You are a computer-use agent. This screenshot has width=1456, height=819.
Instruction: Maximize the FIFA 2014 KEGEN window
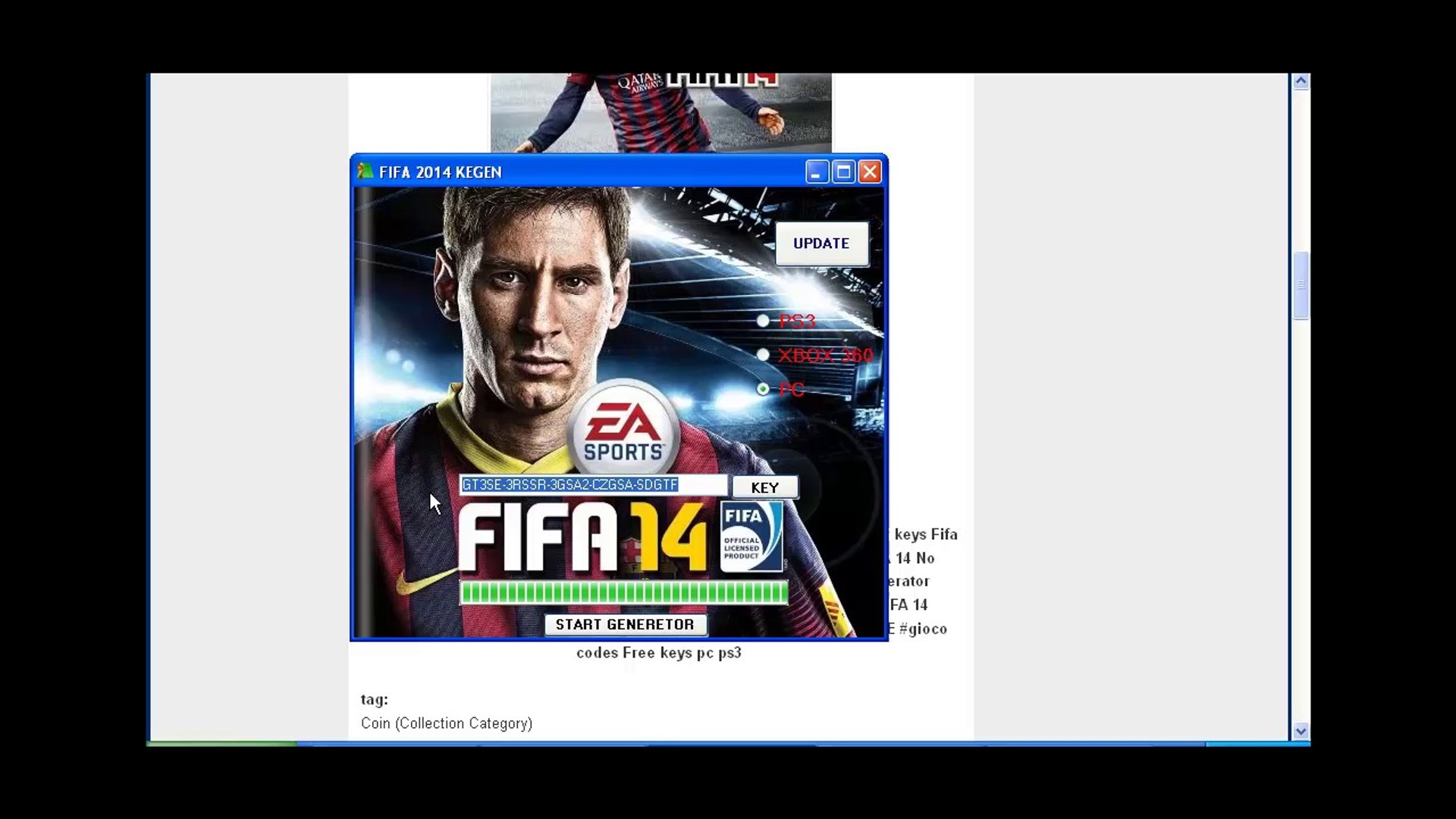click(x=843, y=172)
